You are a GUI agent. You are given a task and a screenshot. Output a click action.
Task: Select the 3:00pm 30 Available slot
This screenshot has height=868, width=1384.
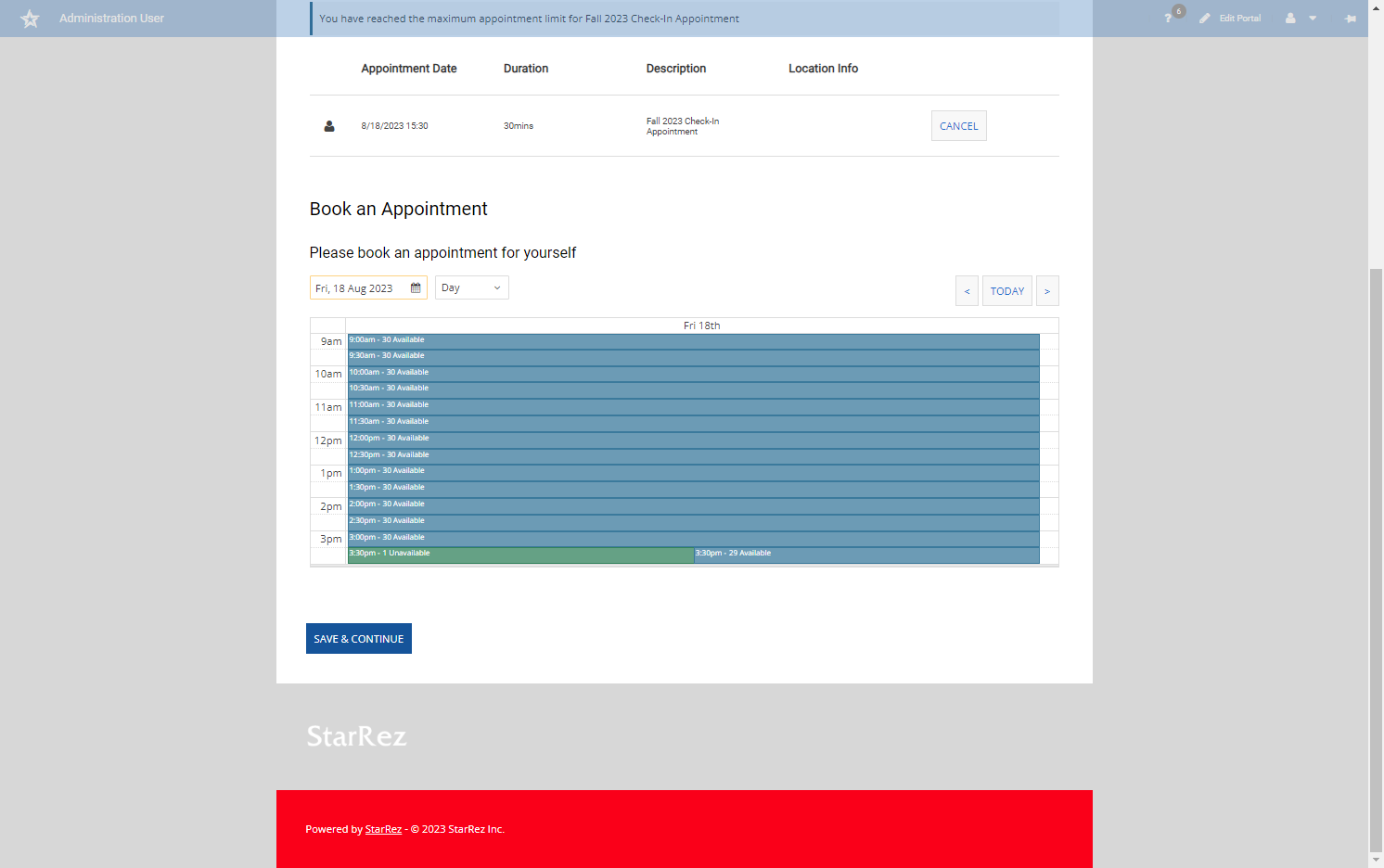tap(694, 539)
